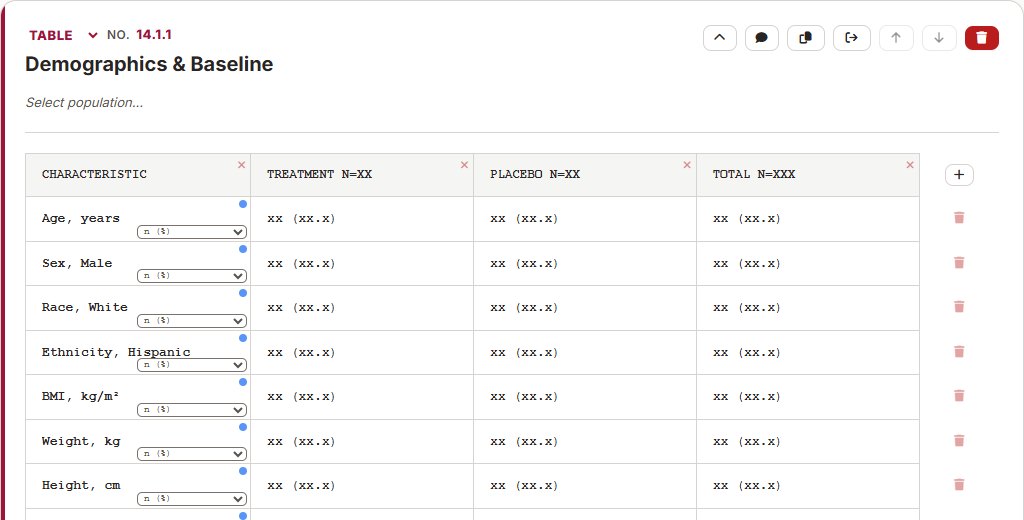Edit the Demographics & Baseline title

click(x=149, y=64)
